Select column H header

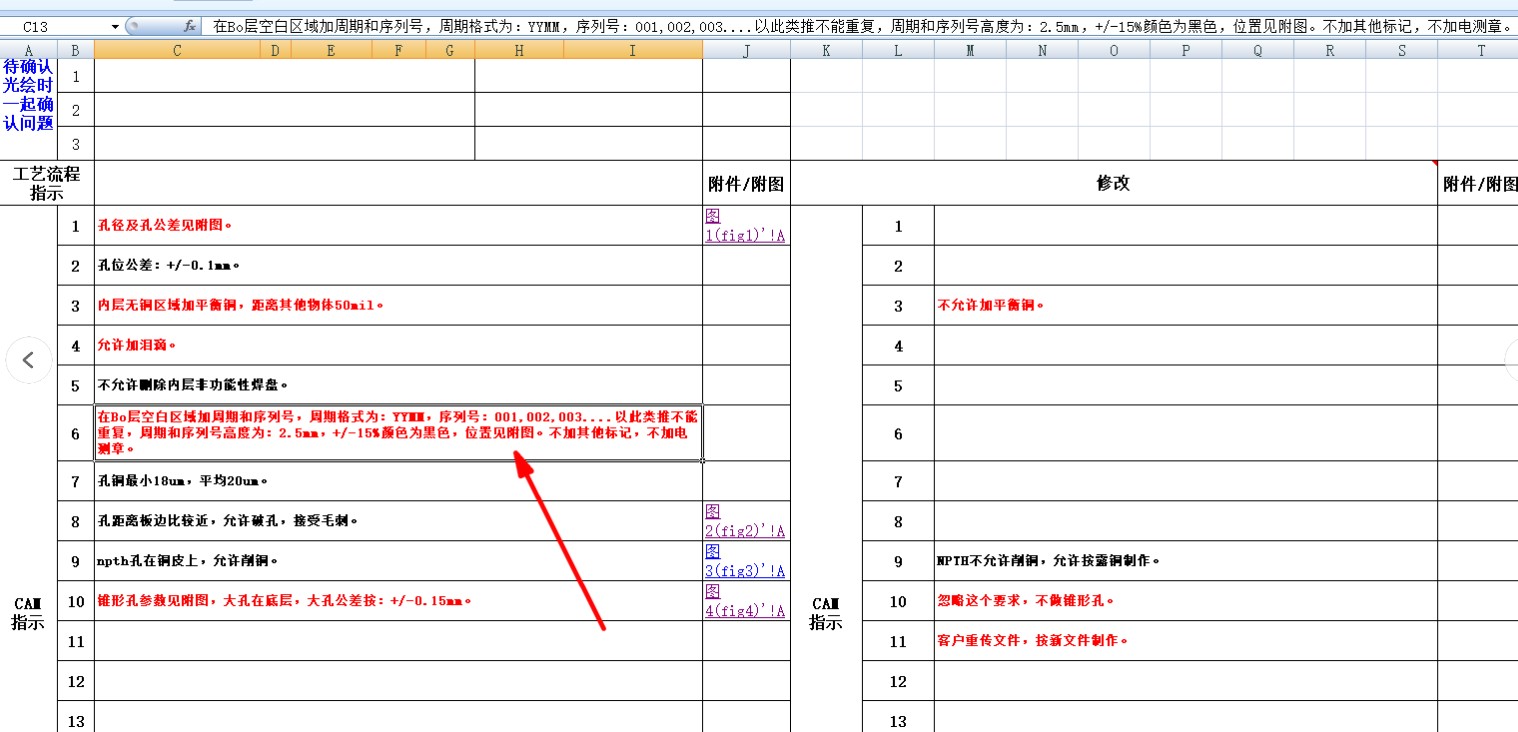[519, 50]
